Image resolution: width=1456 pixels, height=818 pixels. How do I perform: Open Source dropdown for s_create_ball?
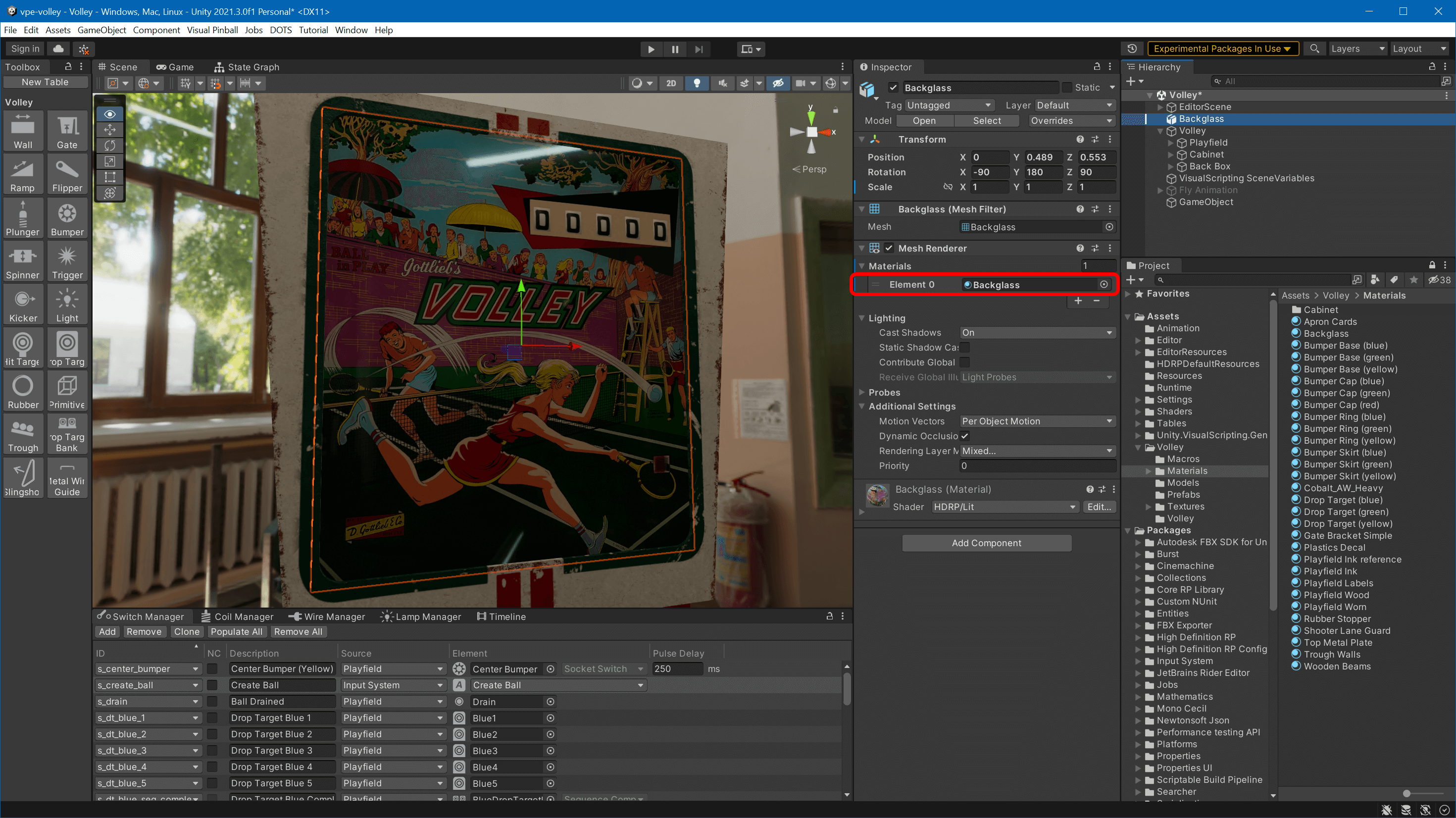393,685
